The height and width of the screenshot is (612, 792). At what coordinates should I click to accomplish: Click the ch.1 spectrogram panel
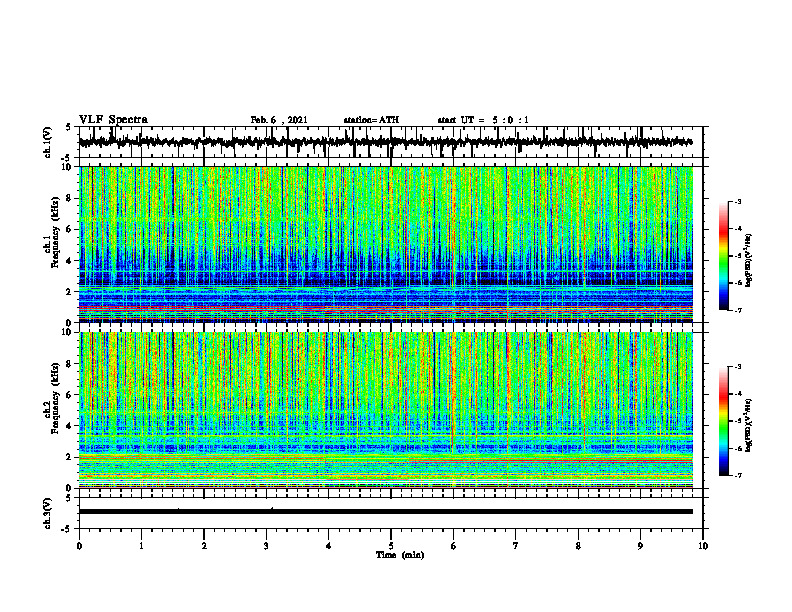(385, 244)
